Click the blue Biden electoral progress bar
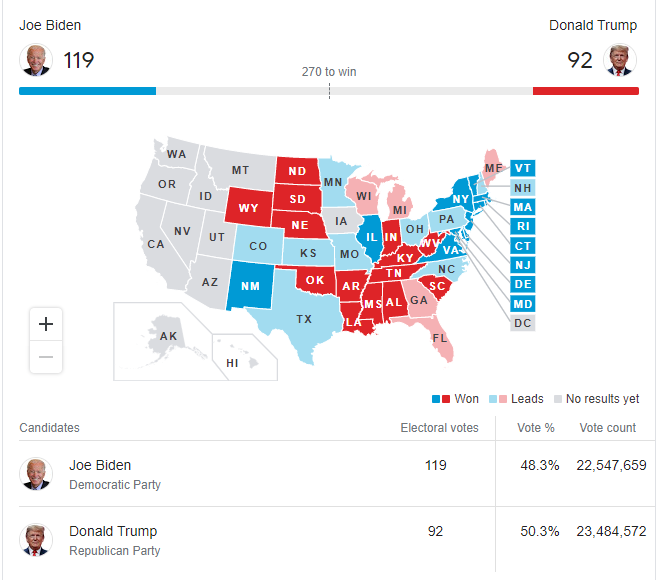659x580 pixels. click(87, 91)
